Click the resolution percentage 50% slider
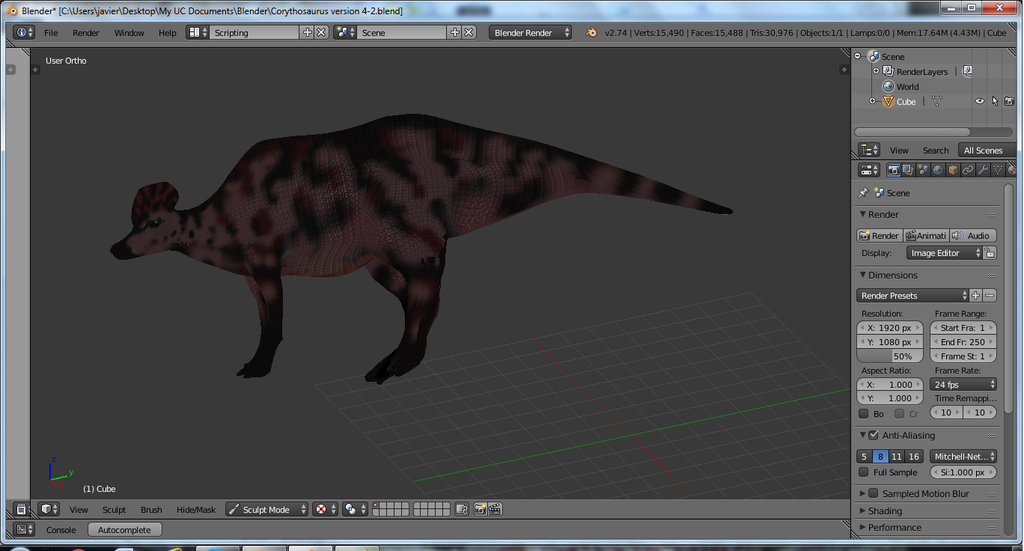The height and width of the screenshot is (551, 1024). coord(888,356)
